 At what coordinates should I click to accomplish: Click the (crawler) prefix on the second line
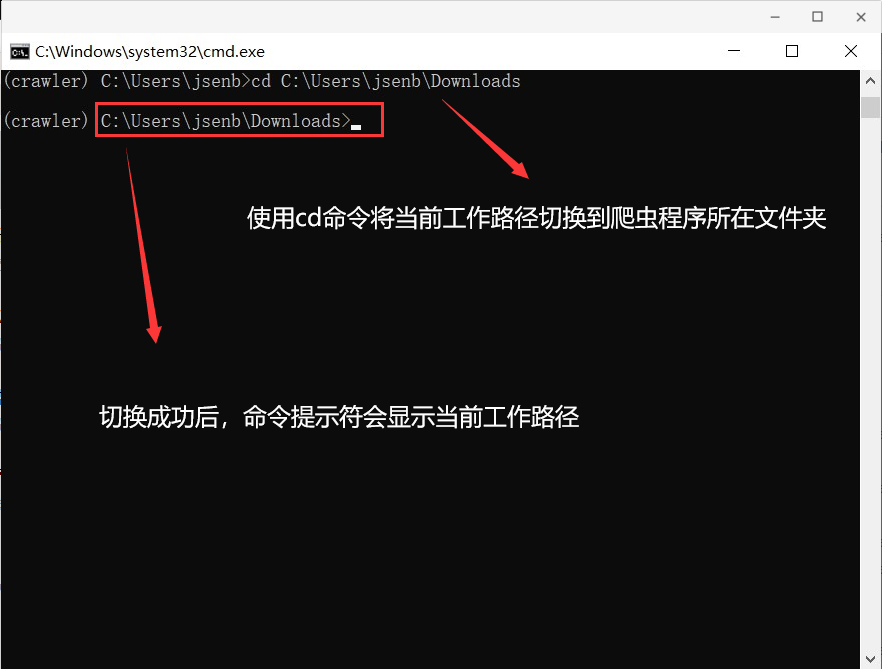(46, 121)
